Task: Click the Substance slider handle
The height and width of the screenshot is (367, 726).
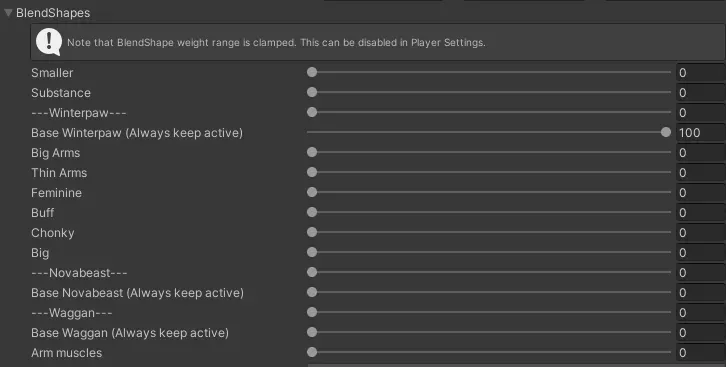Action: point(312,92)
